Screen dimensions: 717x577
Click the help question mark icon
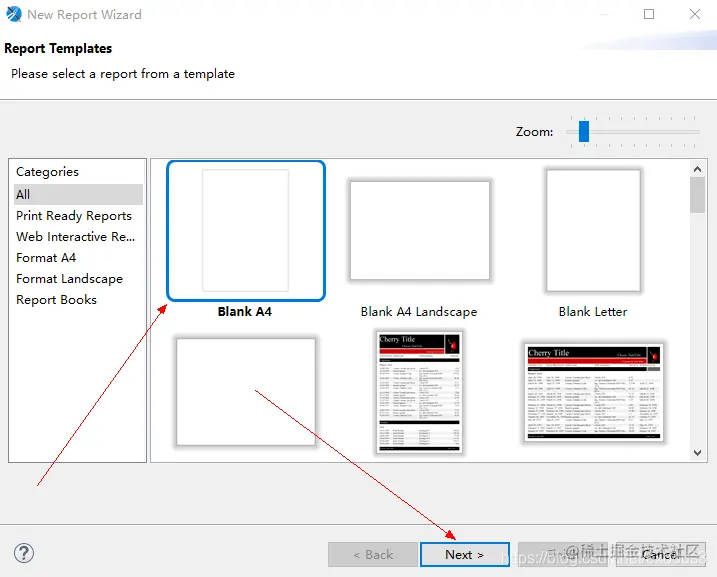click(x=24, y=553)
